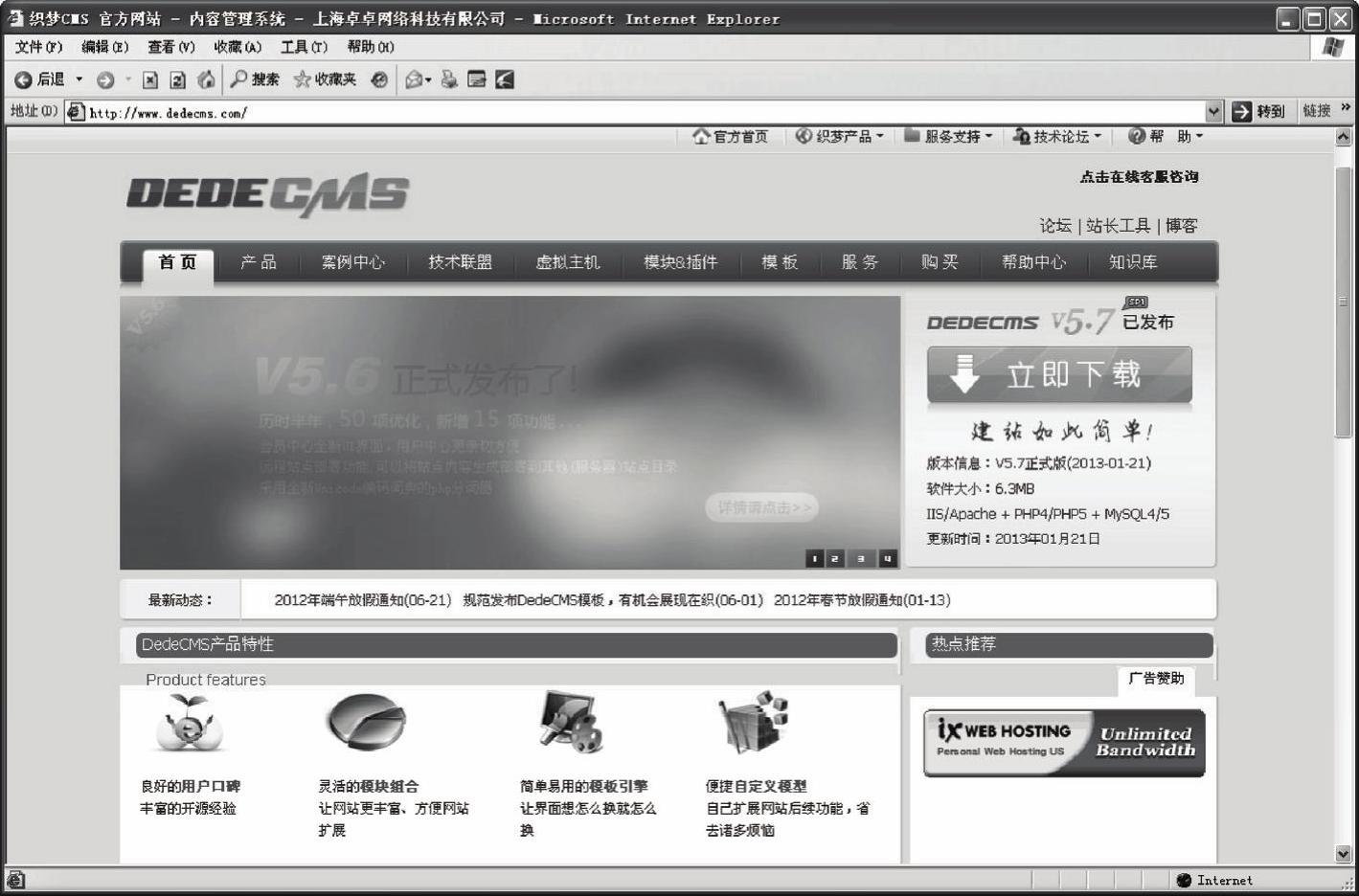Select the 服务 navigation tab

click(859, 261)
